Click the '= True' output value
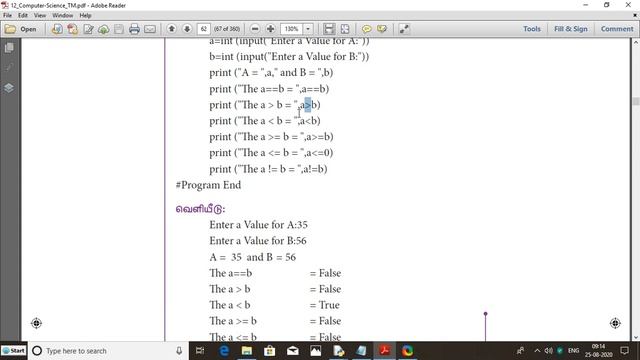The image size is (640, 360). point(324,305)
